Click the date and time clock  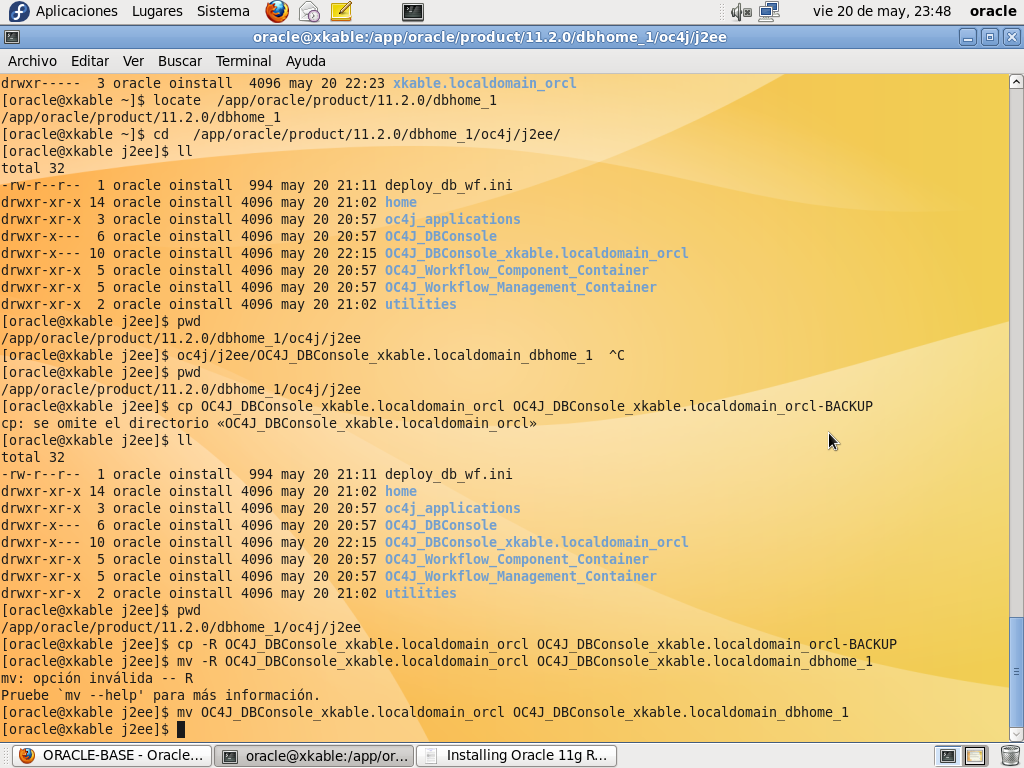click(x=882, y=11)
